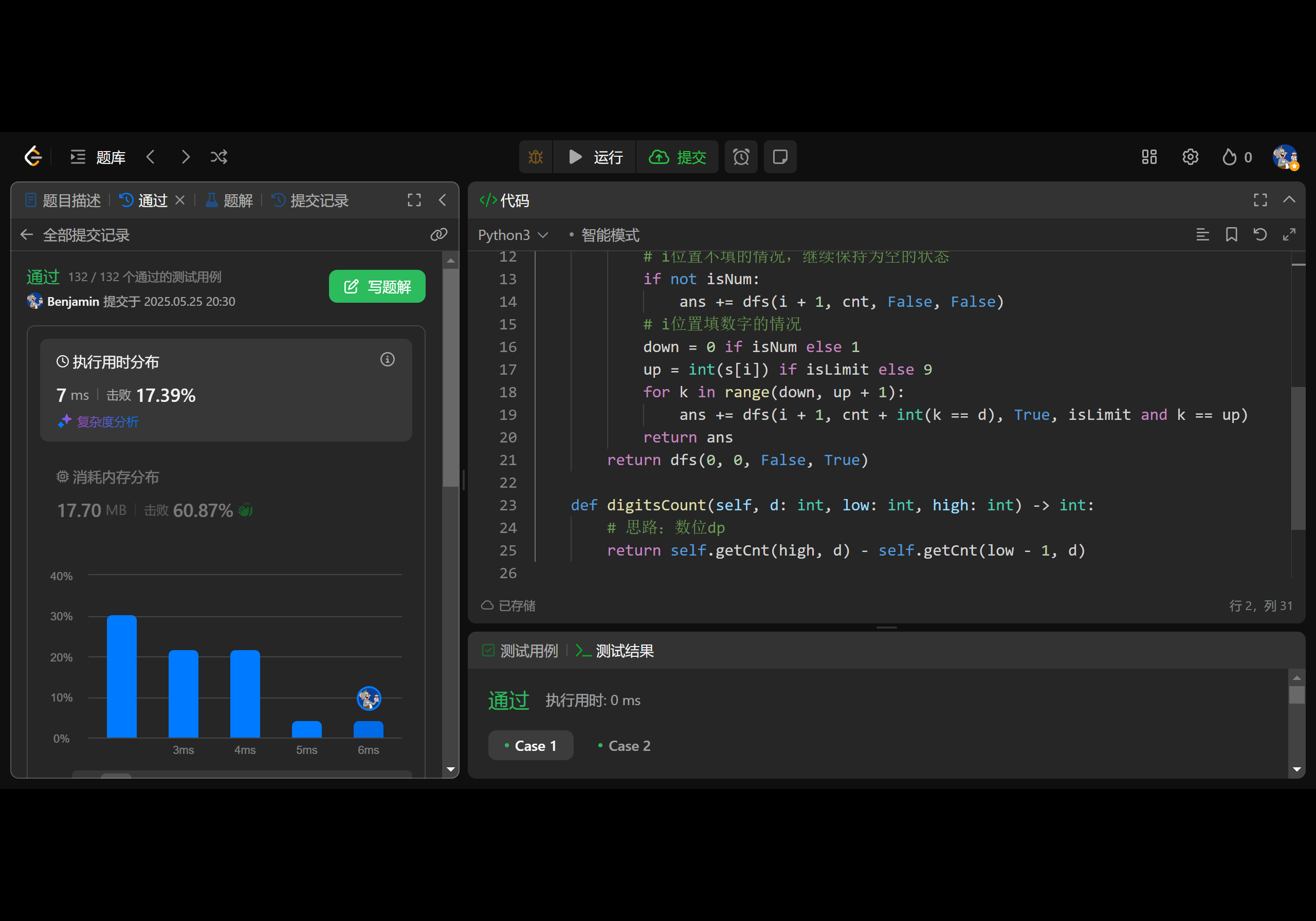The height and width of the screenshot is (921, 1316).
Task: Open the layout grid icon
Action: coord(1148,157)
